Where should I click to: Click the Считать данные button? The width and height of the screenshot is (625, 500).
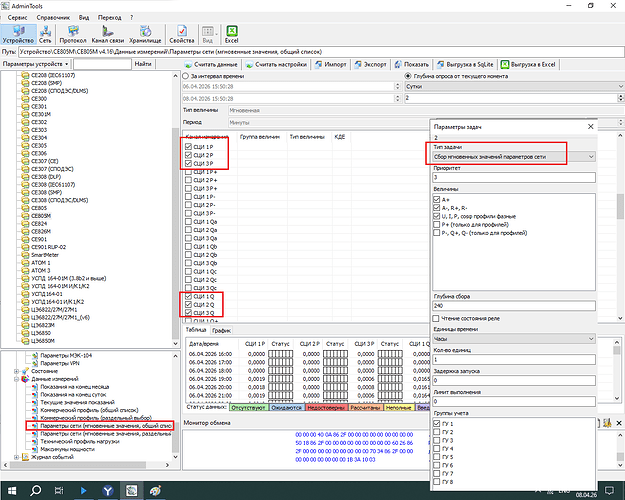coord(212,64)
